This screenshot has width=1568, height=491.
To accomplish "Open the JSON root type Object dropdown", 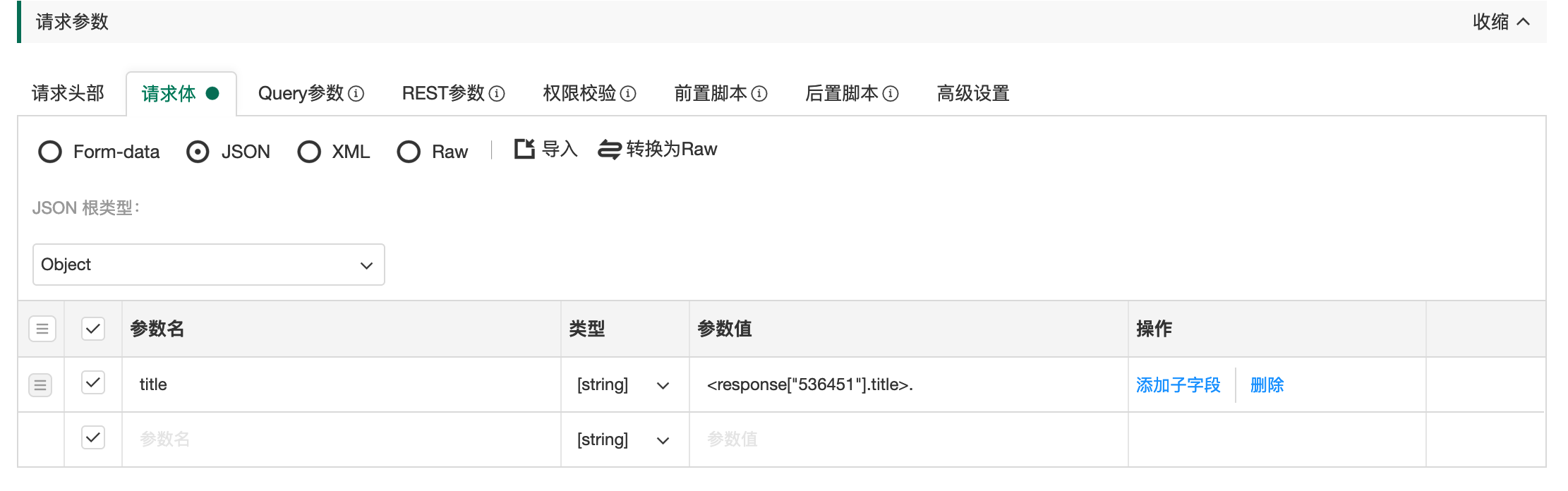I will click(x=208, y=265).
